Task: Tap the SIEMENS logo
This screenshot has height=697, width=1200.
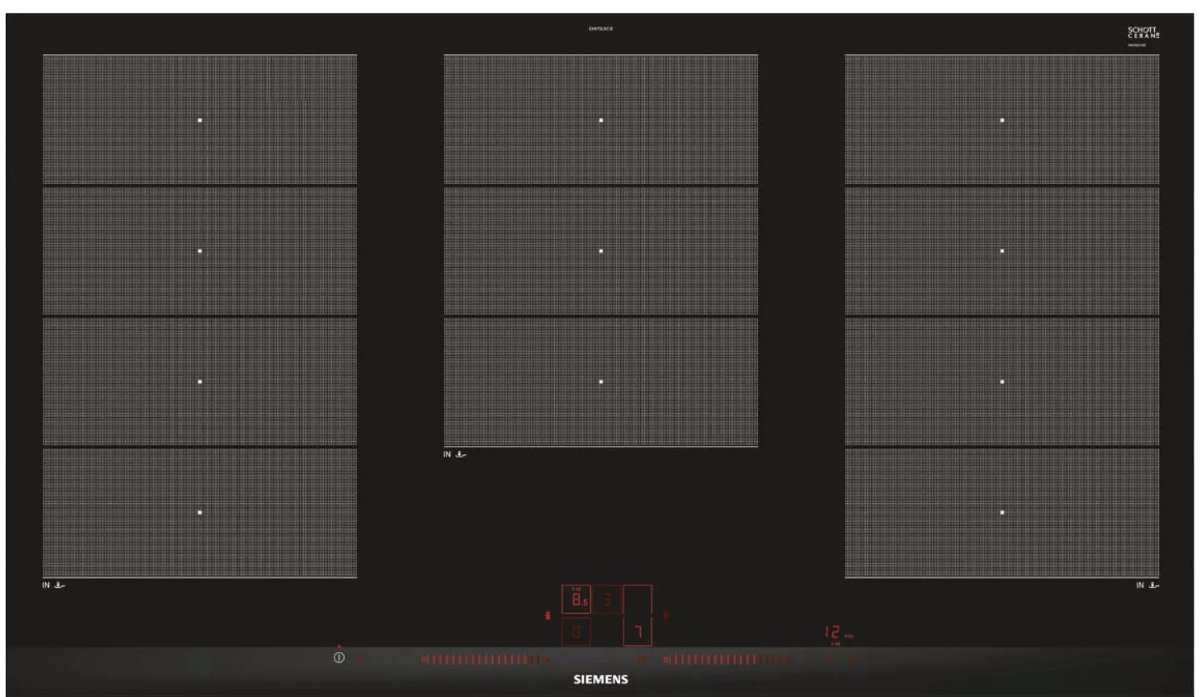Action: (x=600, y=678)
